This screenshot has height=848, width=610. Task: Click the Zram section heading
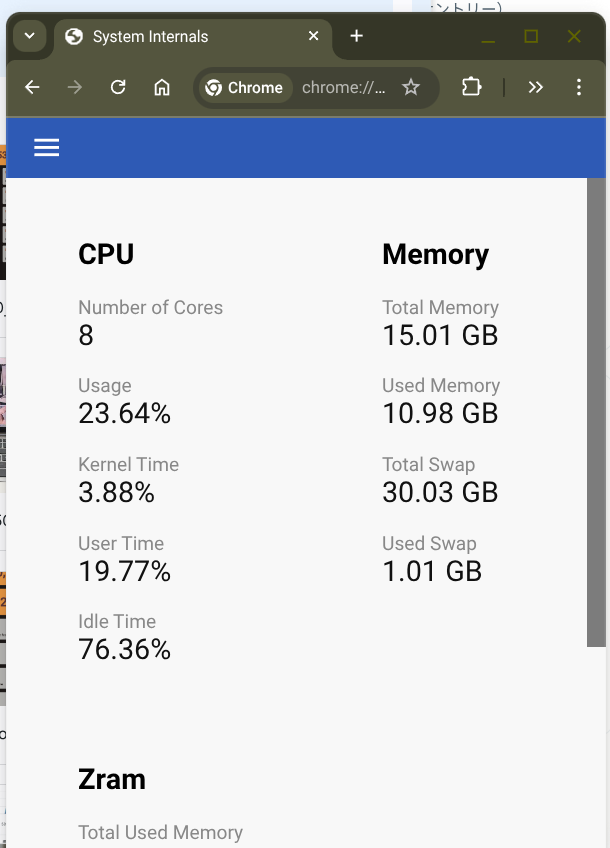(112, 779)
